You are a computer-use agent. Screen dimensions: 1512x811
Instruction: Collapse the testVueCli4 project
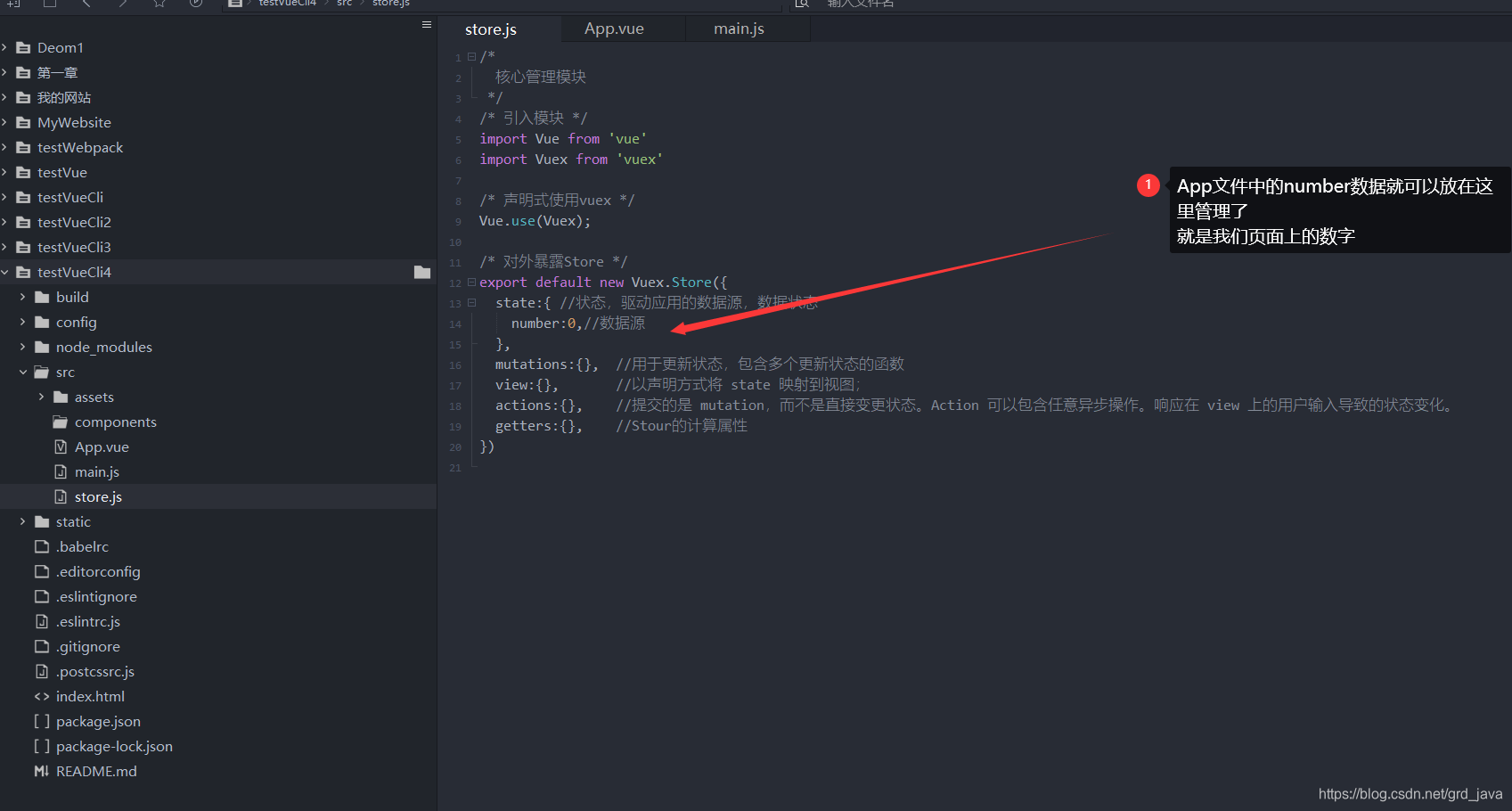pyautogui.click(x=4, y=272)
